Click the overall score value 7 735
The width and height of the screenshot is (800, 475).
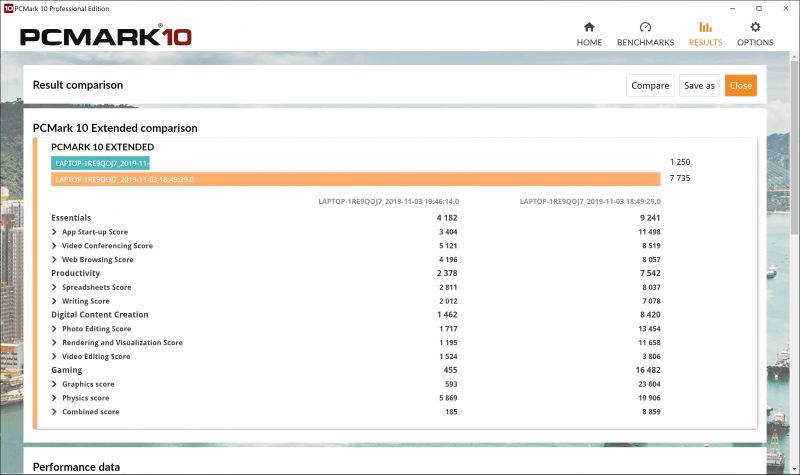tap(680, 178)
